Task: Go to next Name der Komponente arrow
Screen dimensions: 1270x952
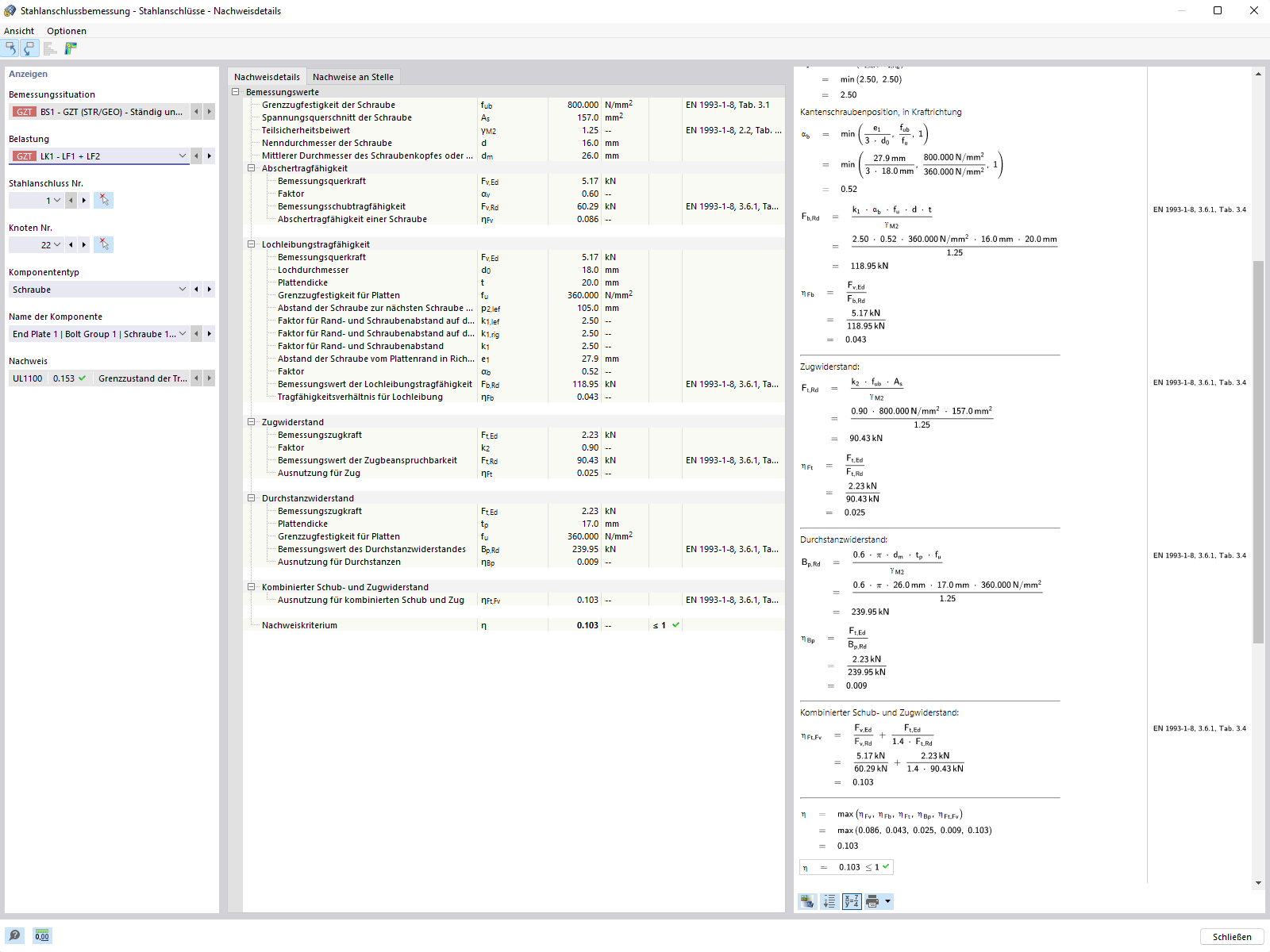Action: coord(210,334)
